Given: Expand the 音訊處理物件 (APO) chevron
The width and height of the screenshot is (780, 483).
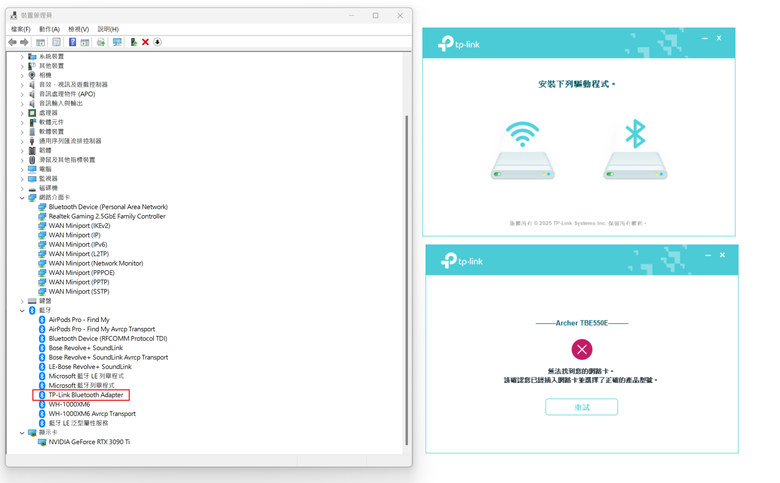Looking at the screenshot, I should [22, 94].
